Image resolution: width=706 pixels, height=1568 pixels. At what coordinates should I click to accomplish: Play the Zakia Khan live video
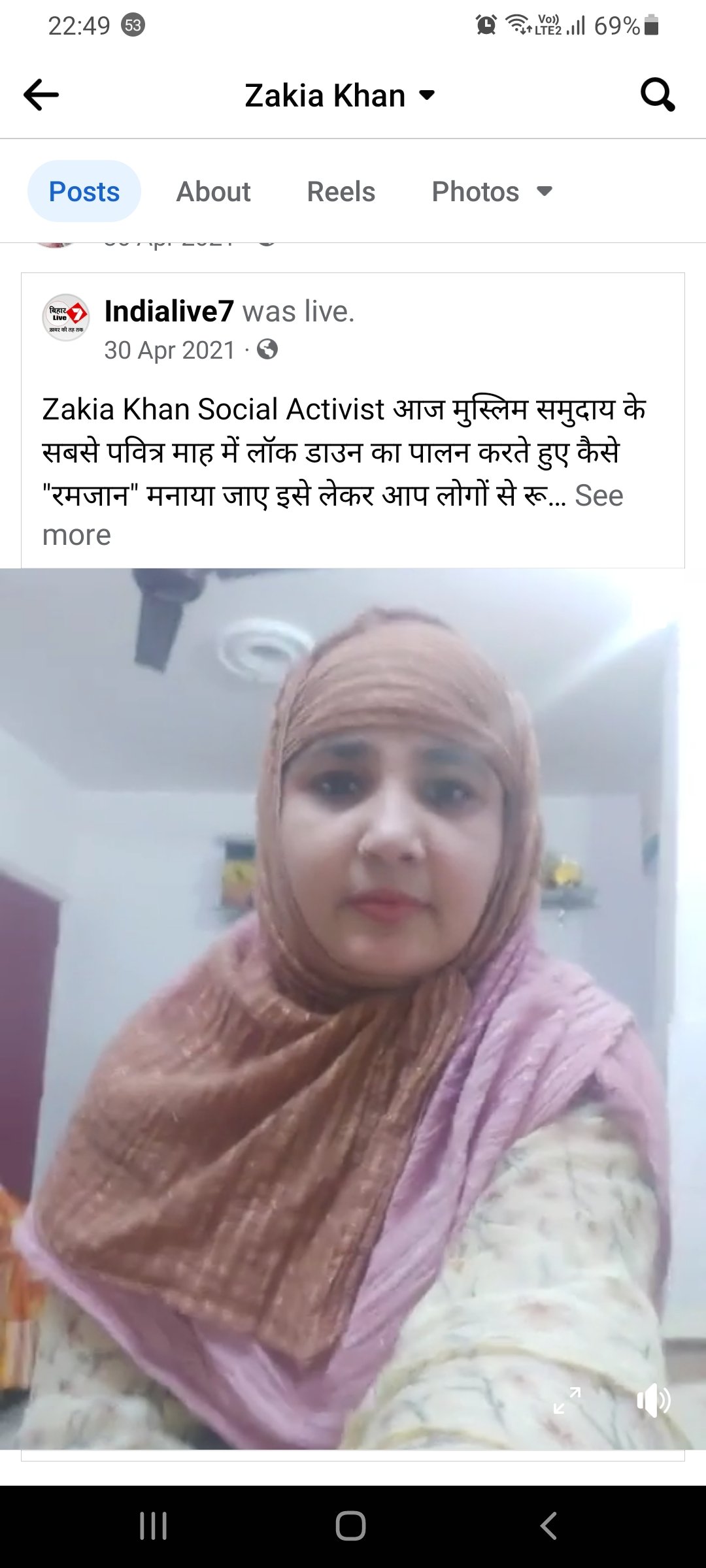(353, 1009)
